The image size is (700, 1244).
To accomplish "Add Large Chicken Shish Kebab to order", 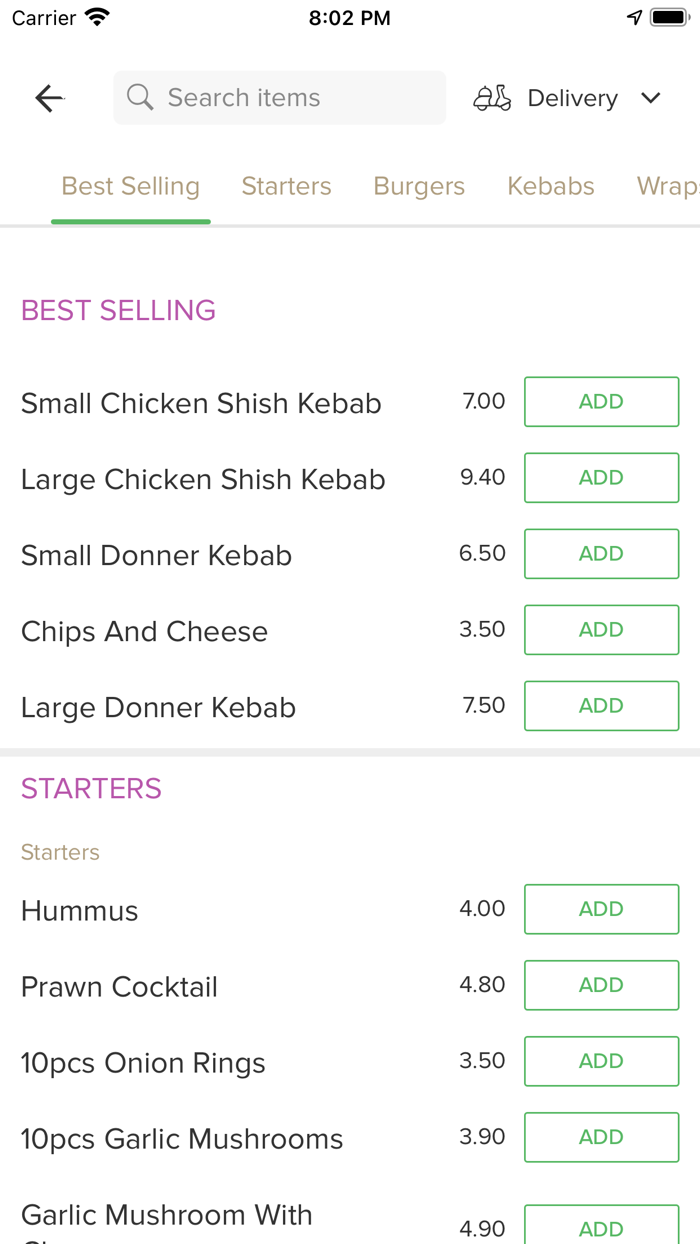I will [601, 478].
